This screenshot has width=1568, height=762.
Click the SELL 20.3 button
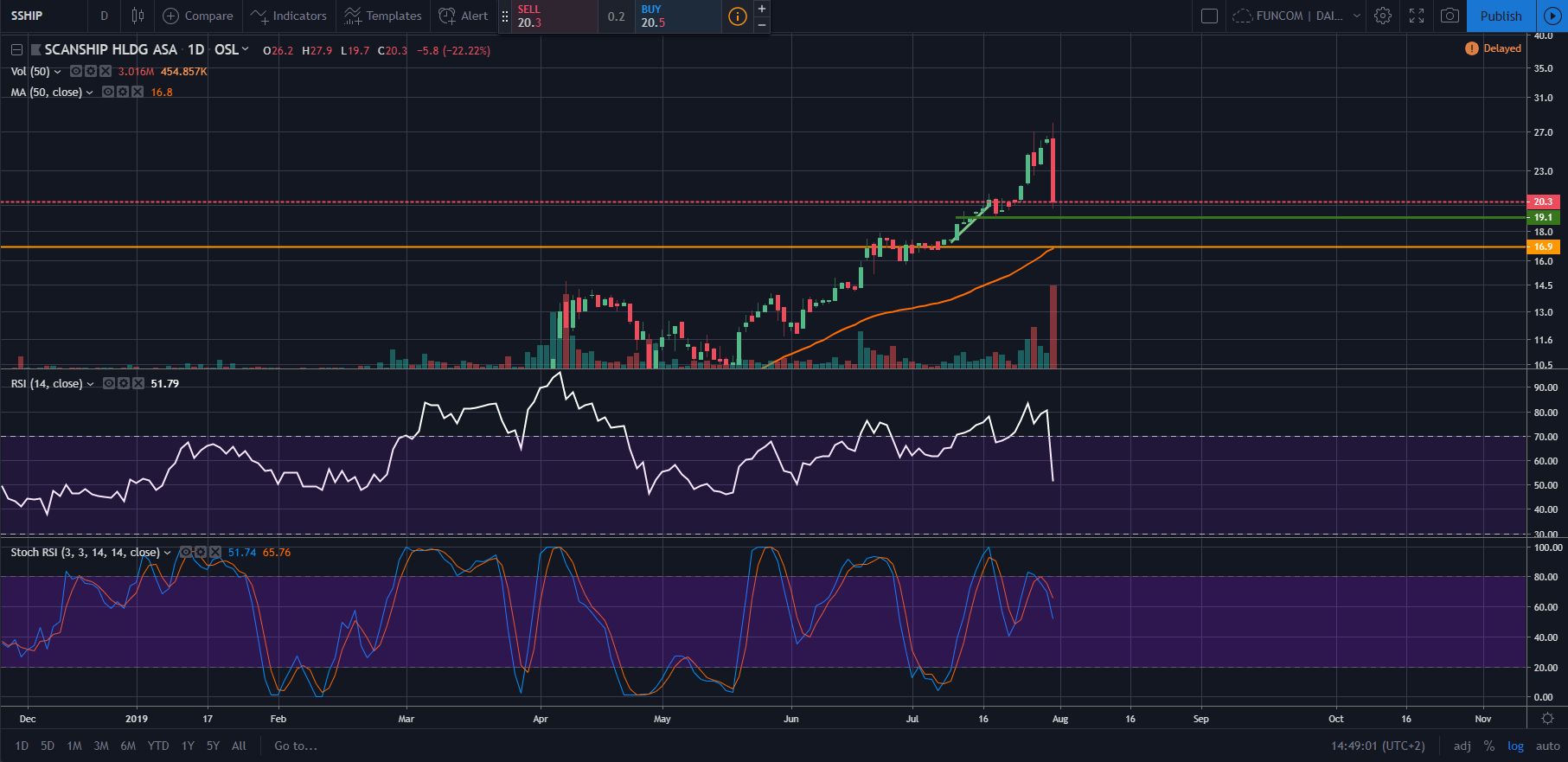coord(554,16)
